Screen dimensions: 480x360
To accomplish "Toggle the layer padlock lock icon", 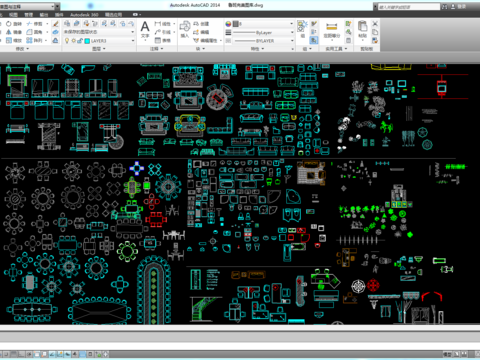I will [x=80, y=41].
